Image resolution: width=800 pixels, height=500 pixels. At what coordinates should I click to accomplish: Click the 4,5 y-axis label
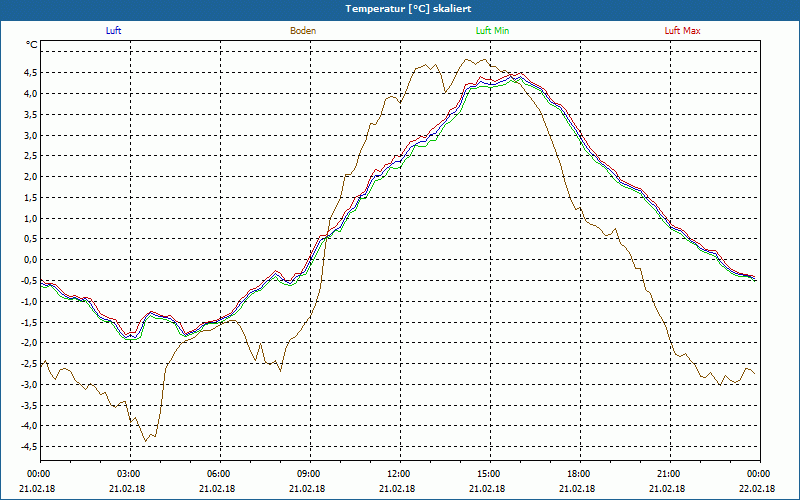pyautogui.click(x=30, y=72)
